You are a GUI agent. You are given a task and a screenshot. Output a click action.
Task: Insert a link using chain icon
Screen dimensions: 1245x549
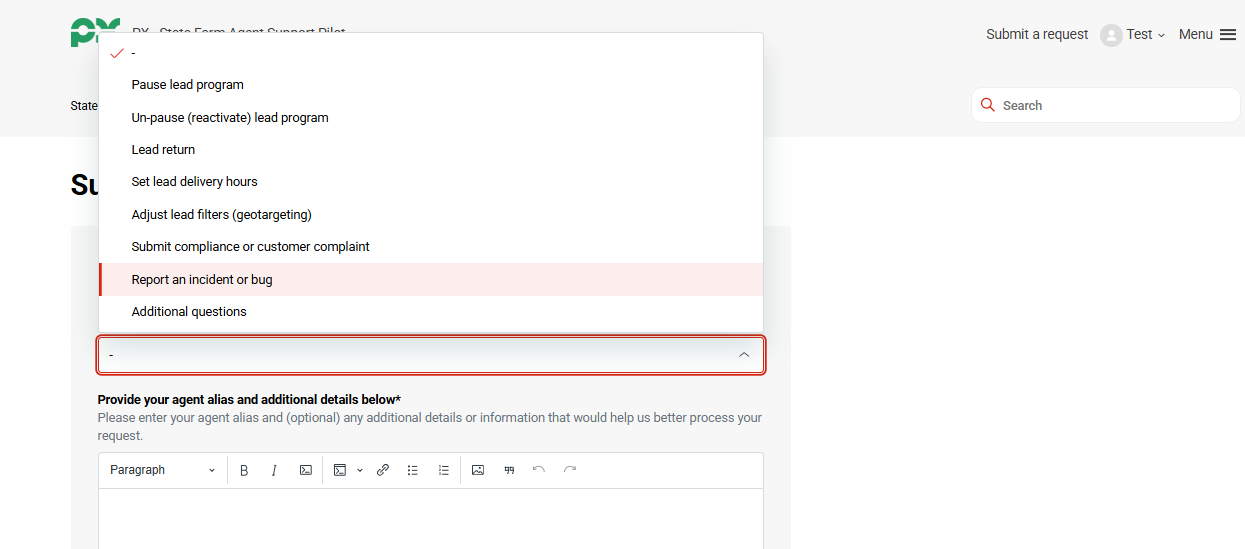point(383,470)
